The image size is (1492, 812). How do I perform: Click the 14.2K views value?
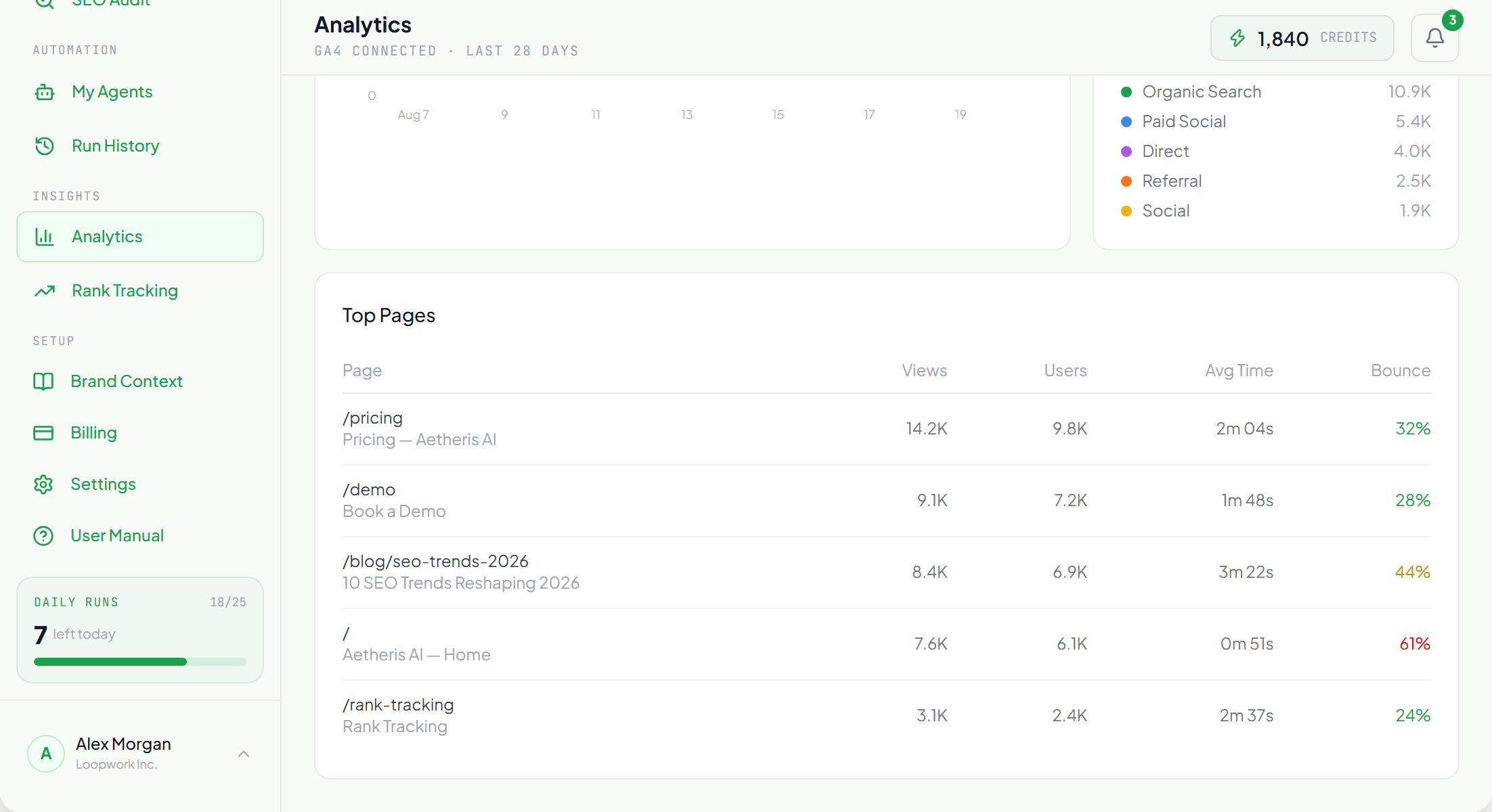pos(927,429)
